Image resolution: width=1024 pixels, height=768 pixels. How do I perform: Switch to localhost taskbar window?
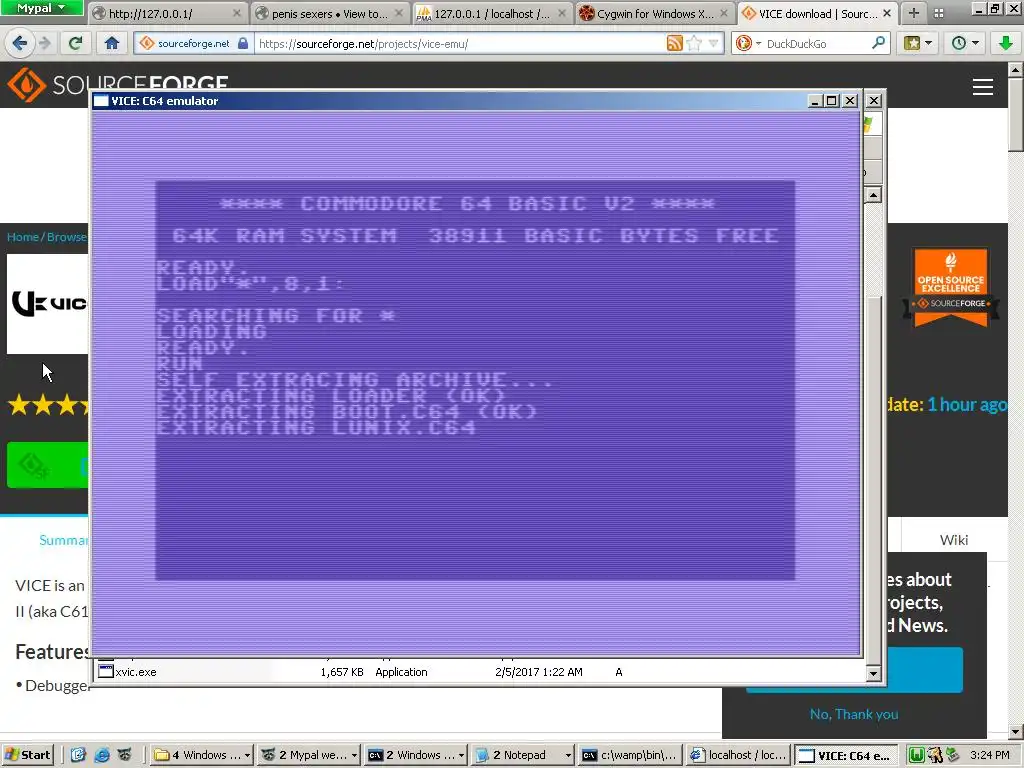coord(737,755)
